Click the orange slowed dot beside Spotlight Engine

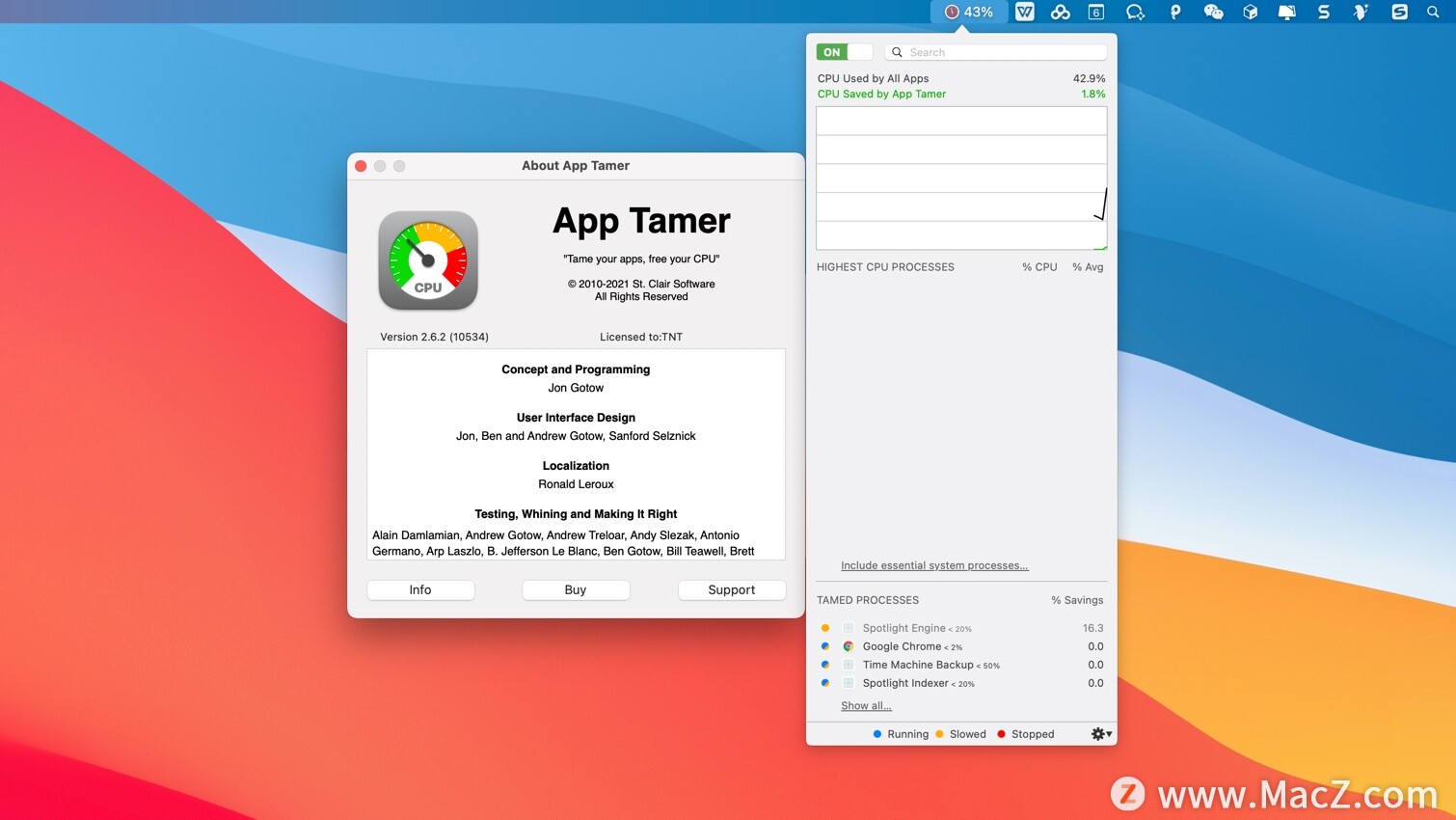coord(825,628)
